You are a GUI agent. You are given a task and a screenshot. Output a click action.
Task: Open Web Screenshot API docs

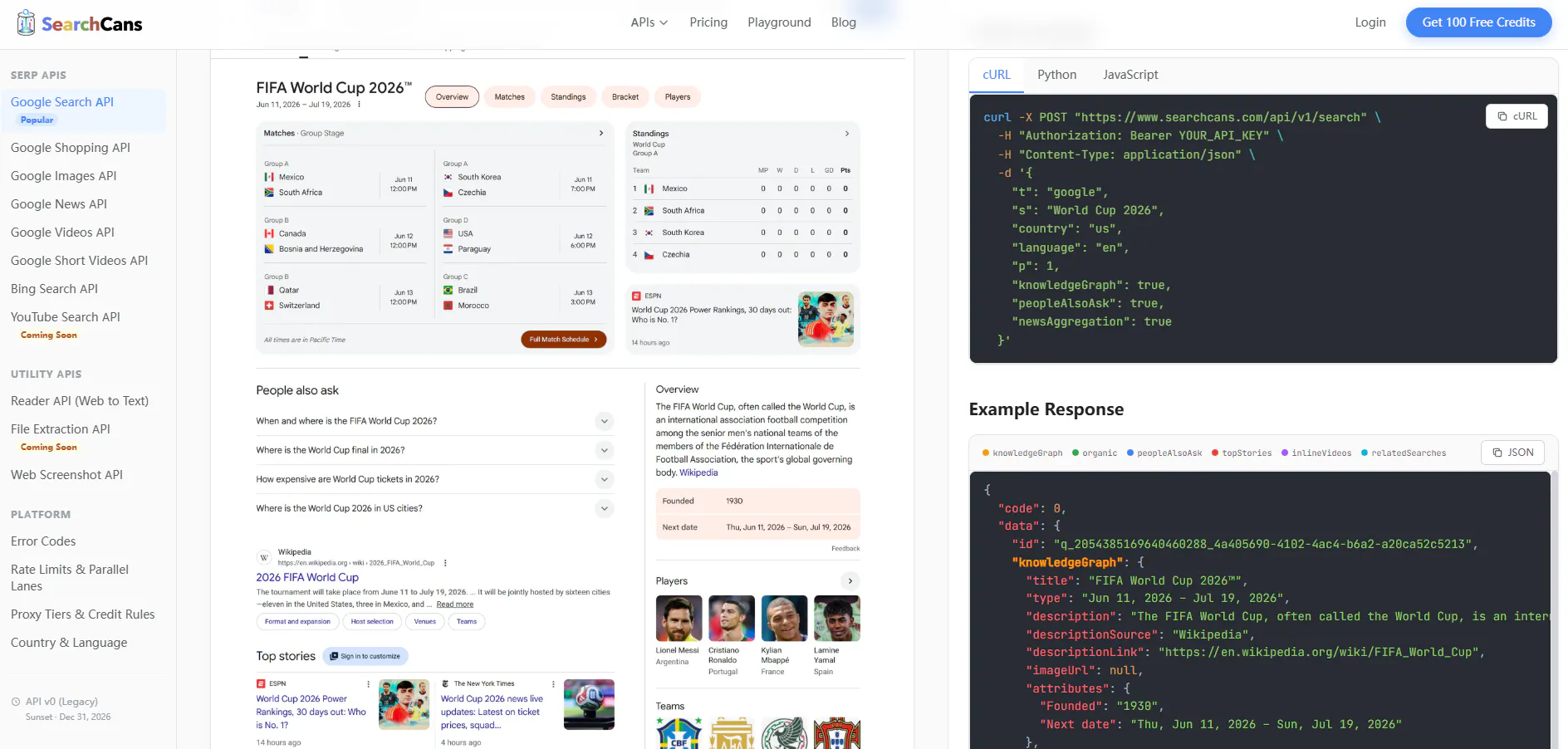point(66,475)
